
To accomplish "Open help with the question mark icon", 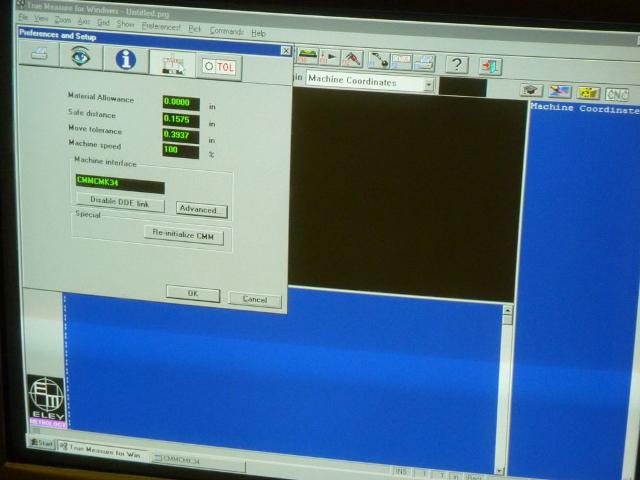I will pos(457,64).
